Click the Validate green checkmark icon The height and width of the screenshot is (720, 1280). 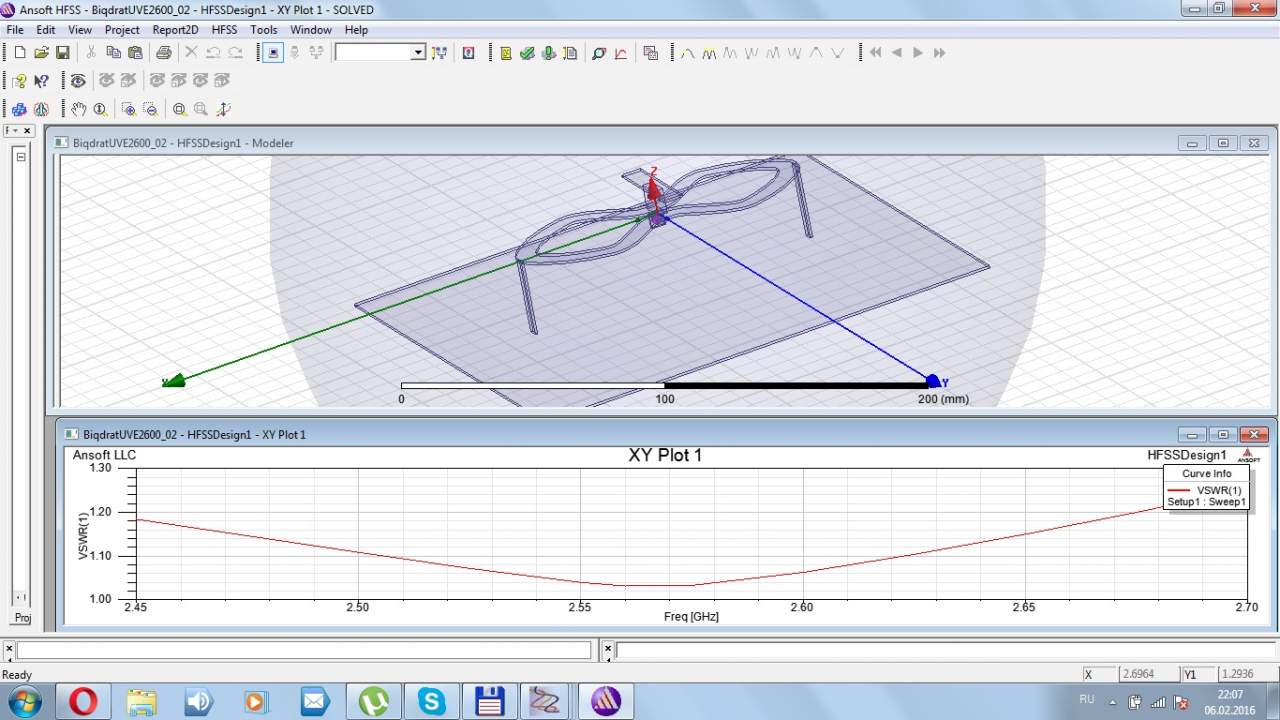[x=527, y=53]
